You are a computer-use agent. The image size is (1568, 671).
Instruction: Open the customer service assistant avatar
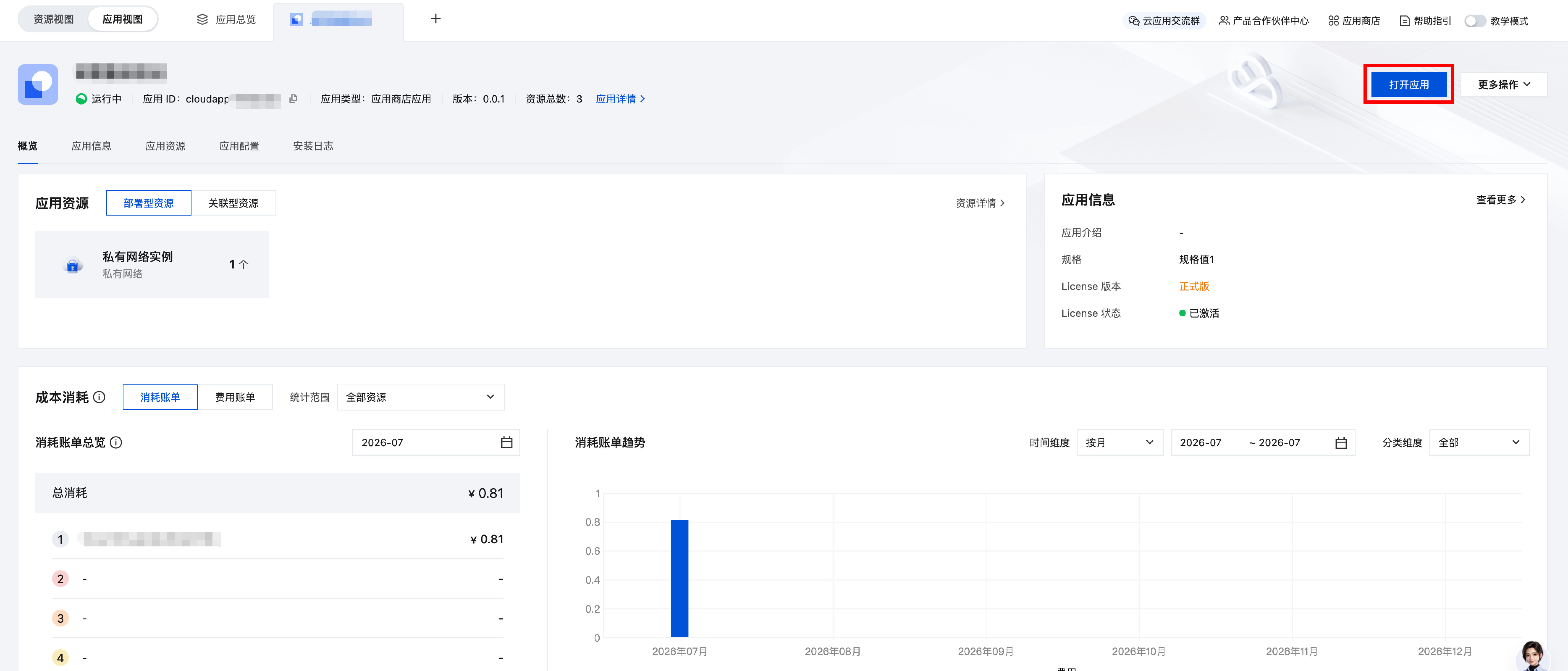tap(1532, 656)
